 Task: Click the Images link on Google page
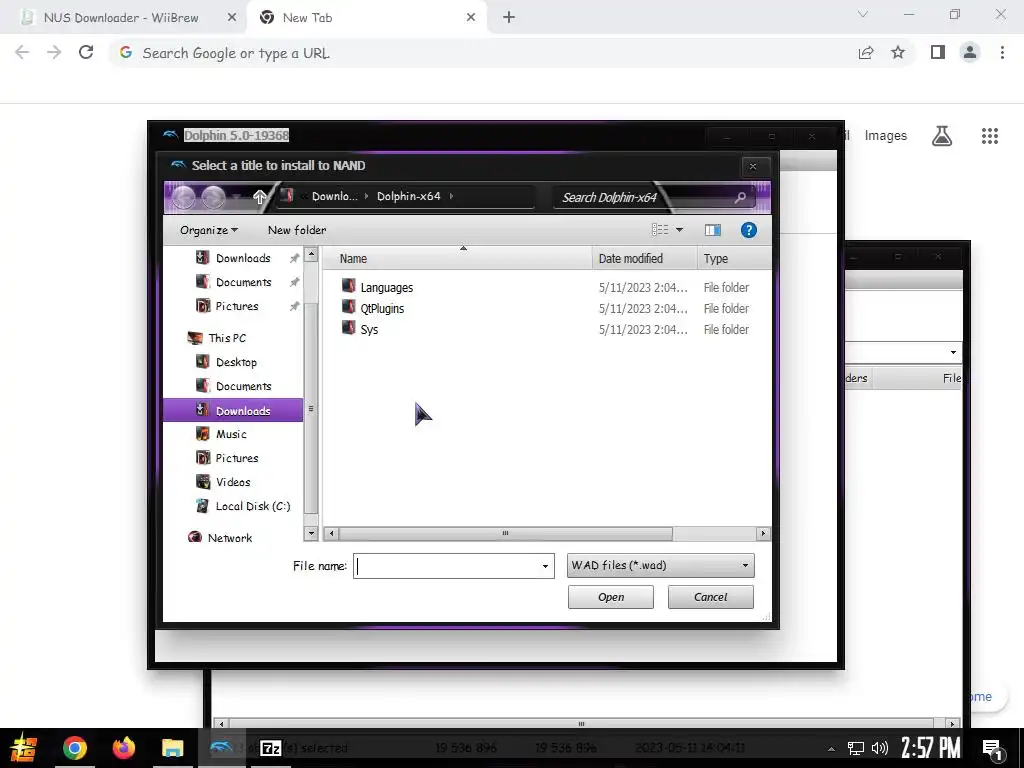tap(886, 136)
